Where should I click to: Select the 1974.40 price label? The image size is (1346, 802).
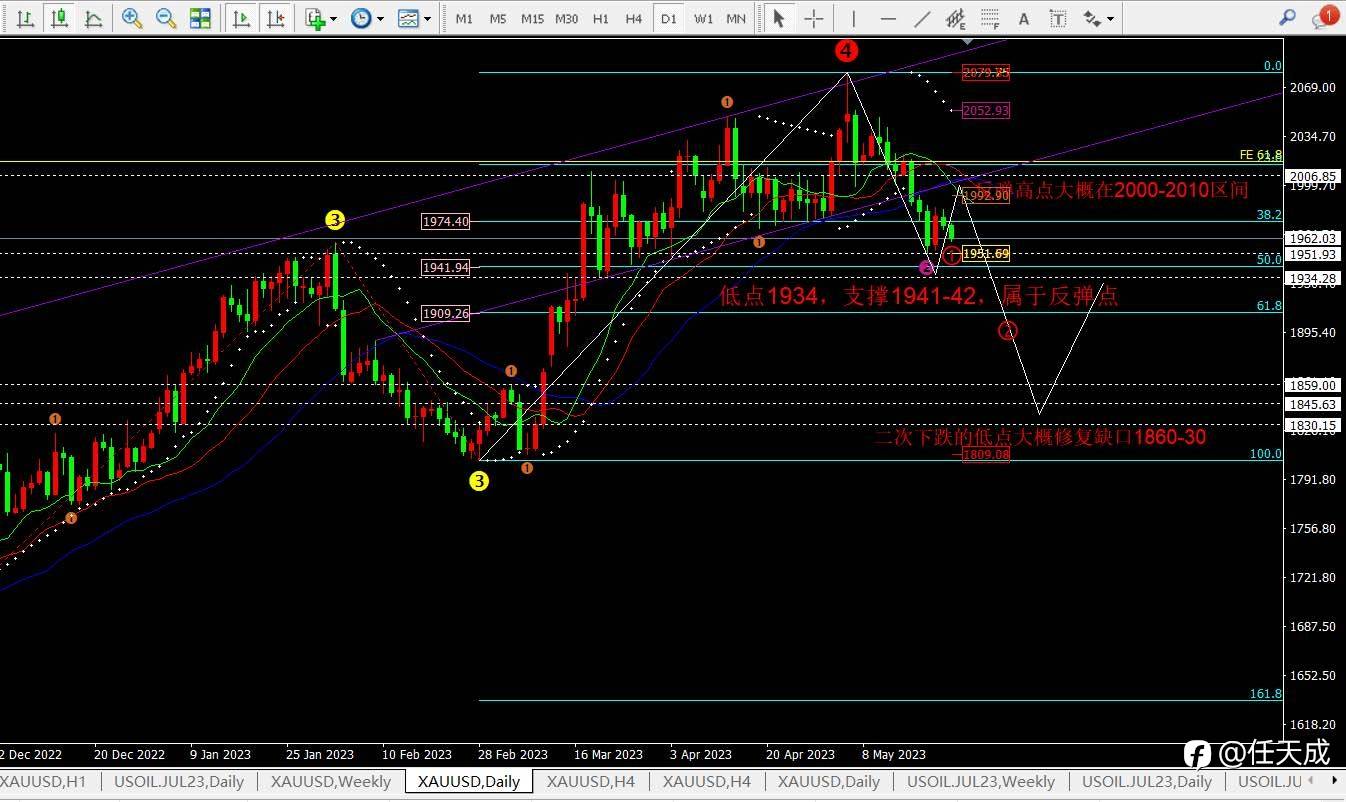click(x=446, y=222)
